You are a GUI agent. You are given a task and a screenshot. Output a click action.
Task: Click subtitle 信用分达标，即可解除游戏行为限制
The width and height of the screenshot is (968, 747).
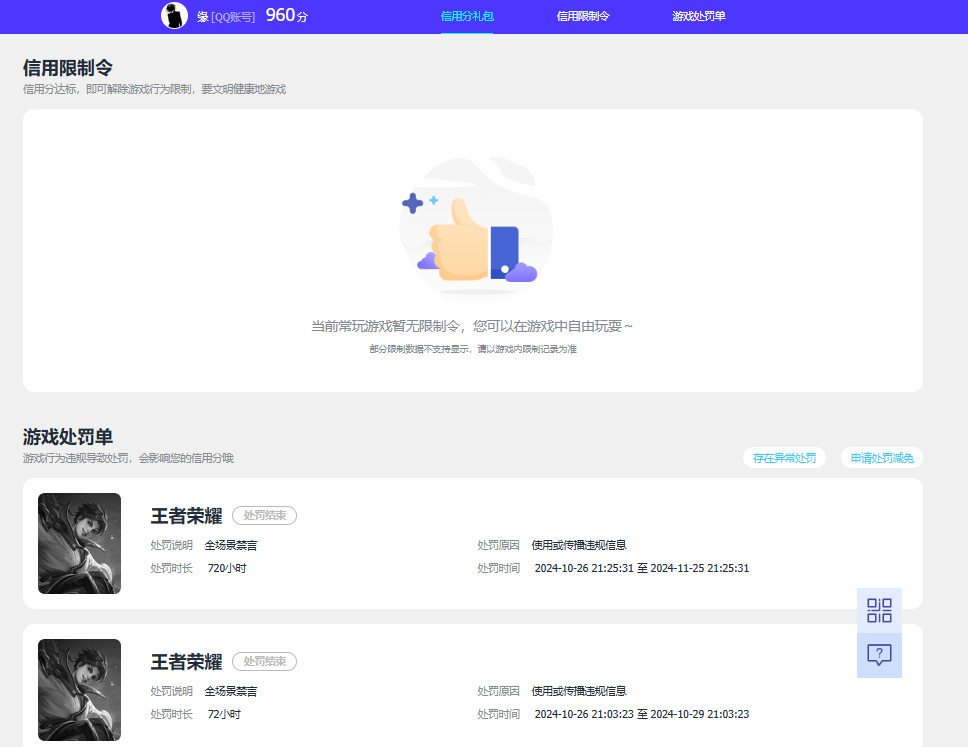154,89
